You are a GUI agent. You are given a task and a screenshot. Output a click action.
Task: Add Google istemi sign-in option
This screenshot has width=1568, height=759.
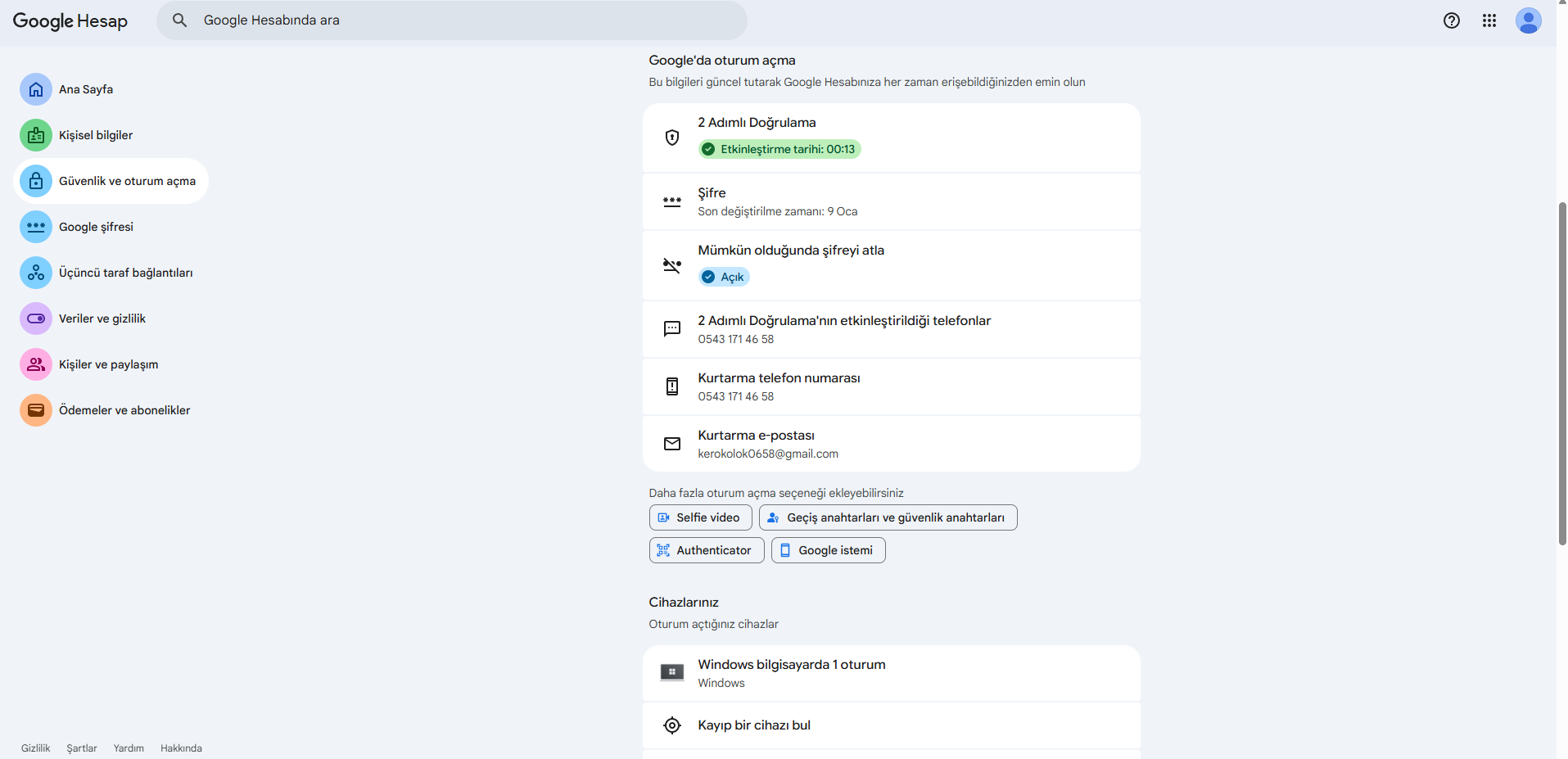click(x=828, y=550)
